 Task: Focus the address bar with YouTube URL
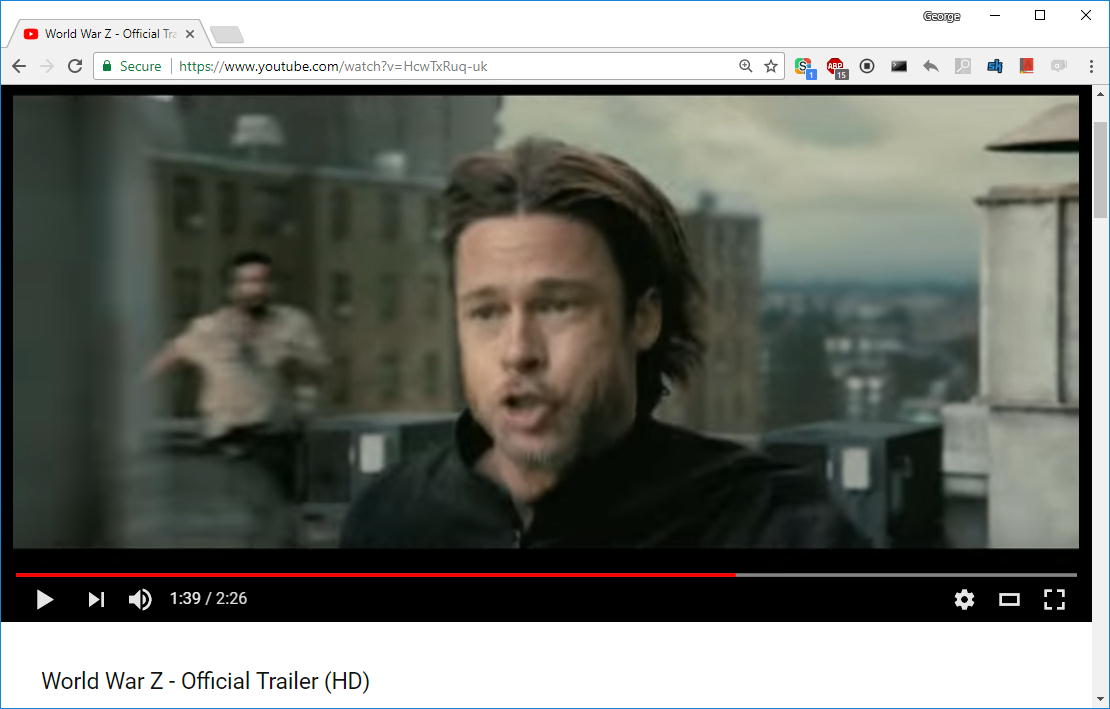click(439, 66)
